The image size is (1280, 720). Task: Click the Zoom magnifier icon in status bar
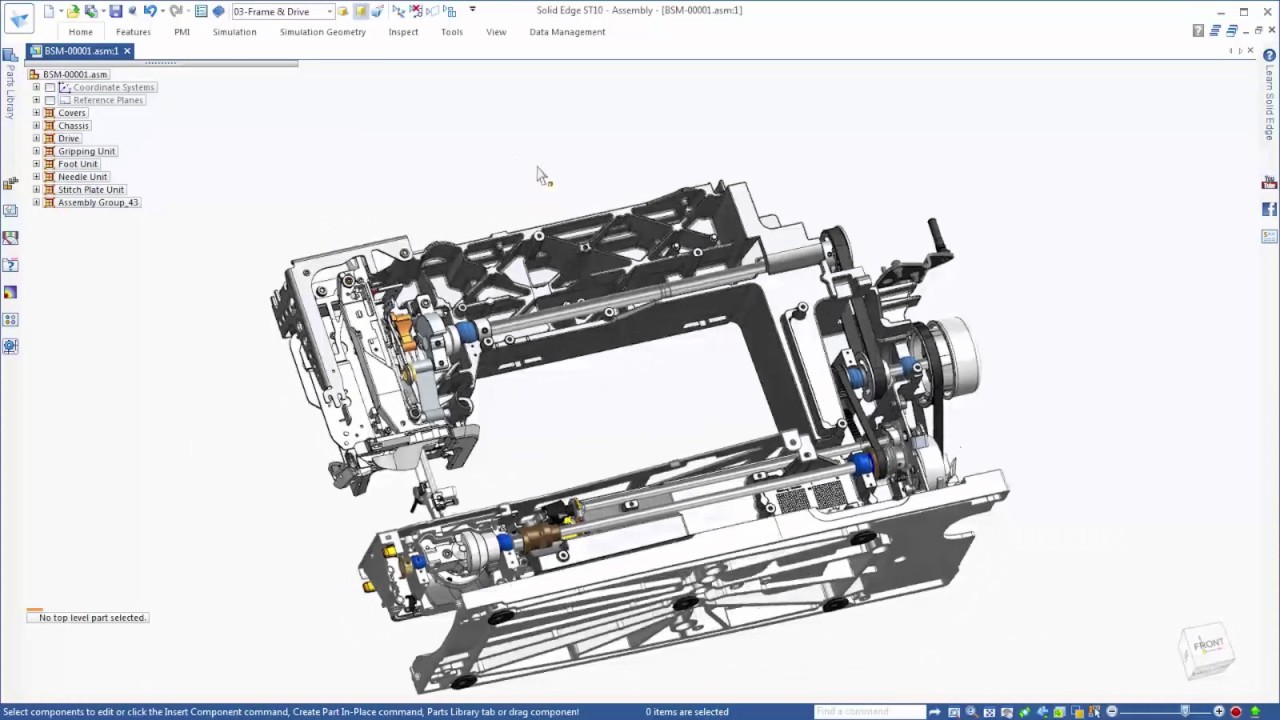971,712
